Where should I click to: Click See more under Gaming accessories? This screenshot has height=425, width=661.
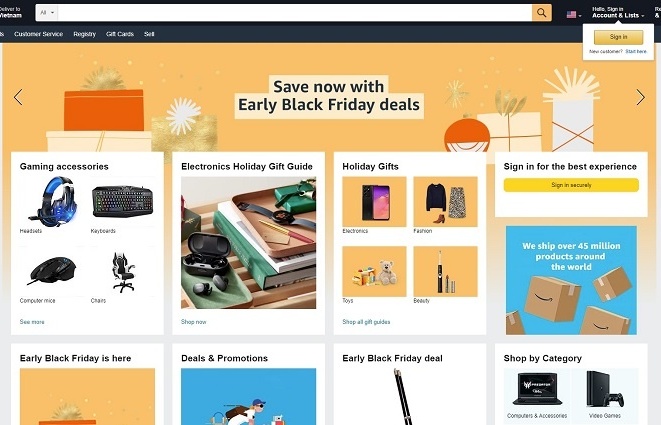[x=32, y=322]
